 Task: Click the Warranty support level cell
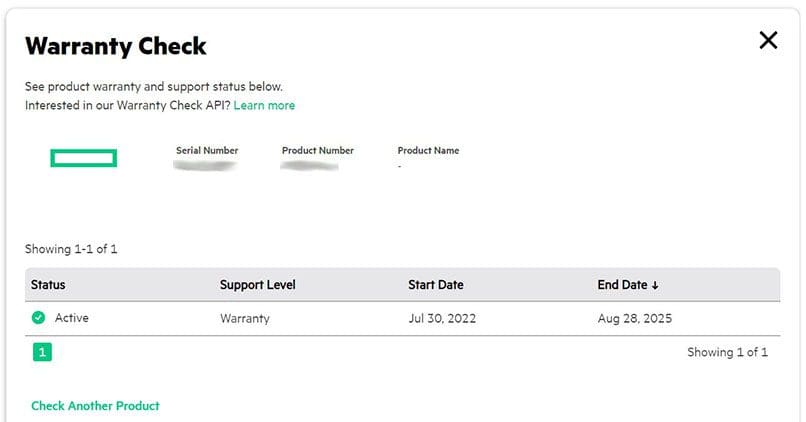[245, 319]
